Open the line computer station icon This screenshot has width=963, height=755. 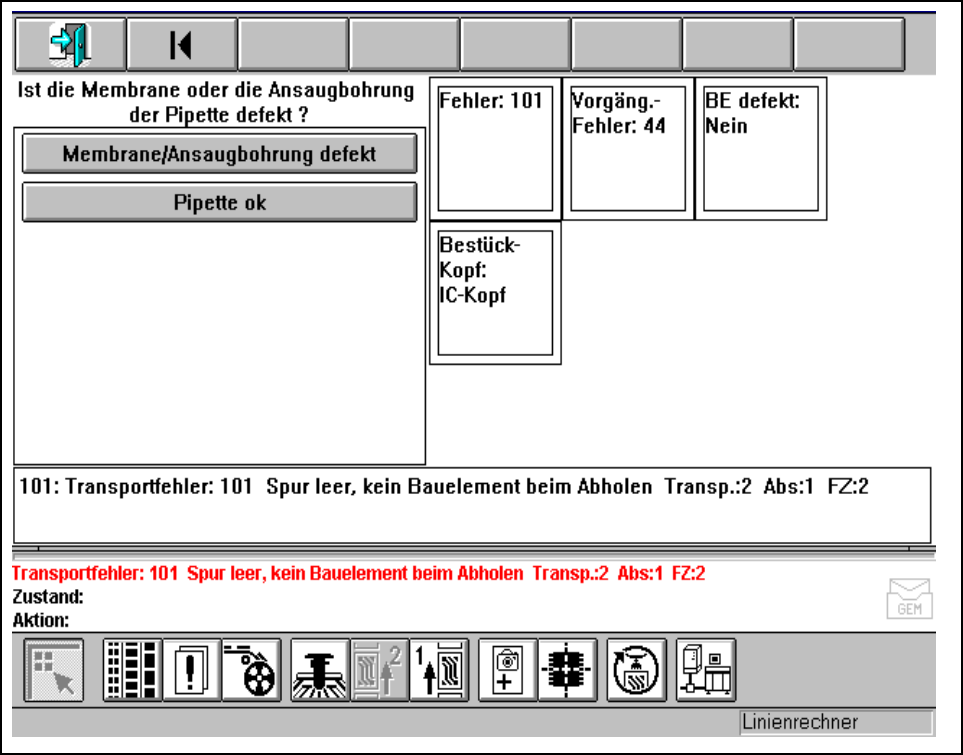[x=706, y=670]
